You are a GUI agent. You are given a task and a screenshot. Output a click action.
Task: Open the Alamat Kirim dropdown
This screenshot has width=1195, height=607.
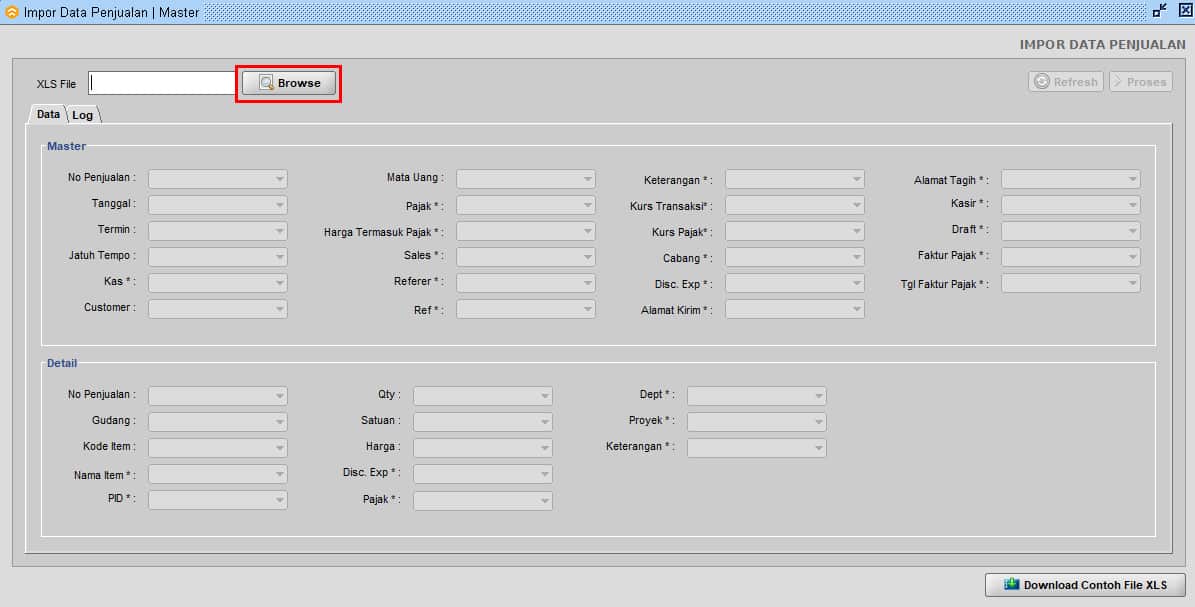tap(794, 309)
